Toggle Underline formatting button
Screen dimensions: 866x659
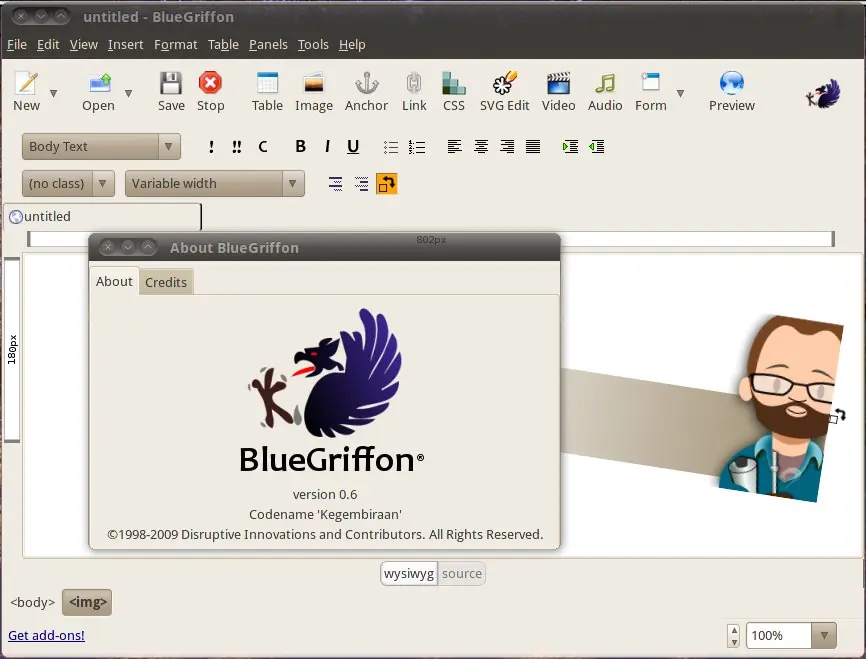pos(353,147)
